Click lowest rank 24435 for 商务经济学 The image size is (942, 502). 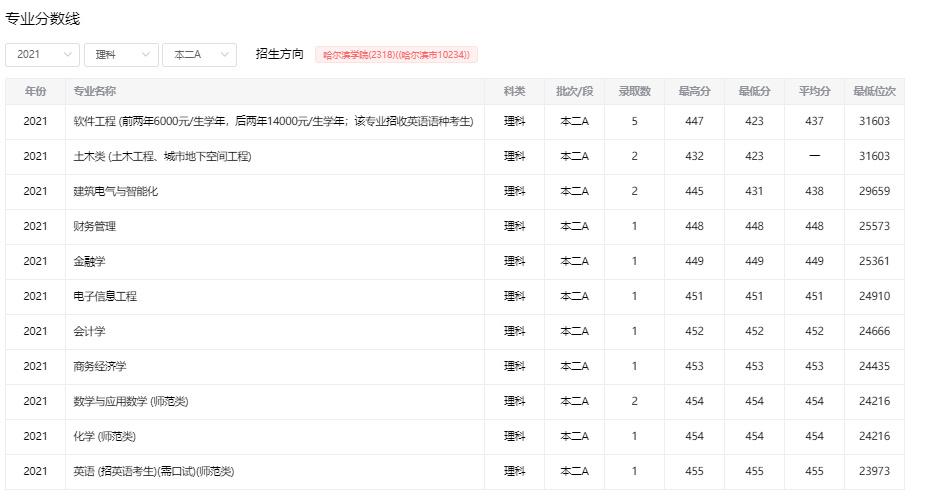pyautogui.click(x=875, y=366)
